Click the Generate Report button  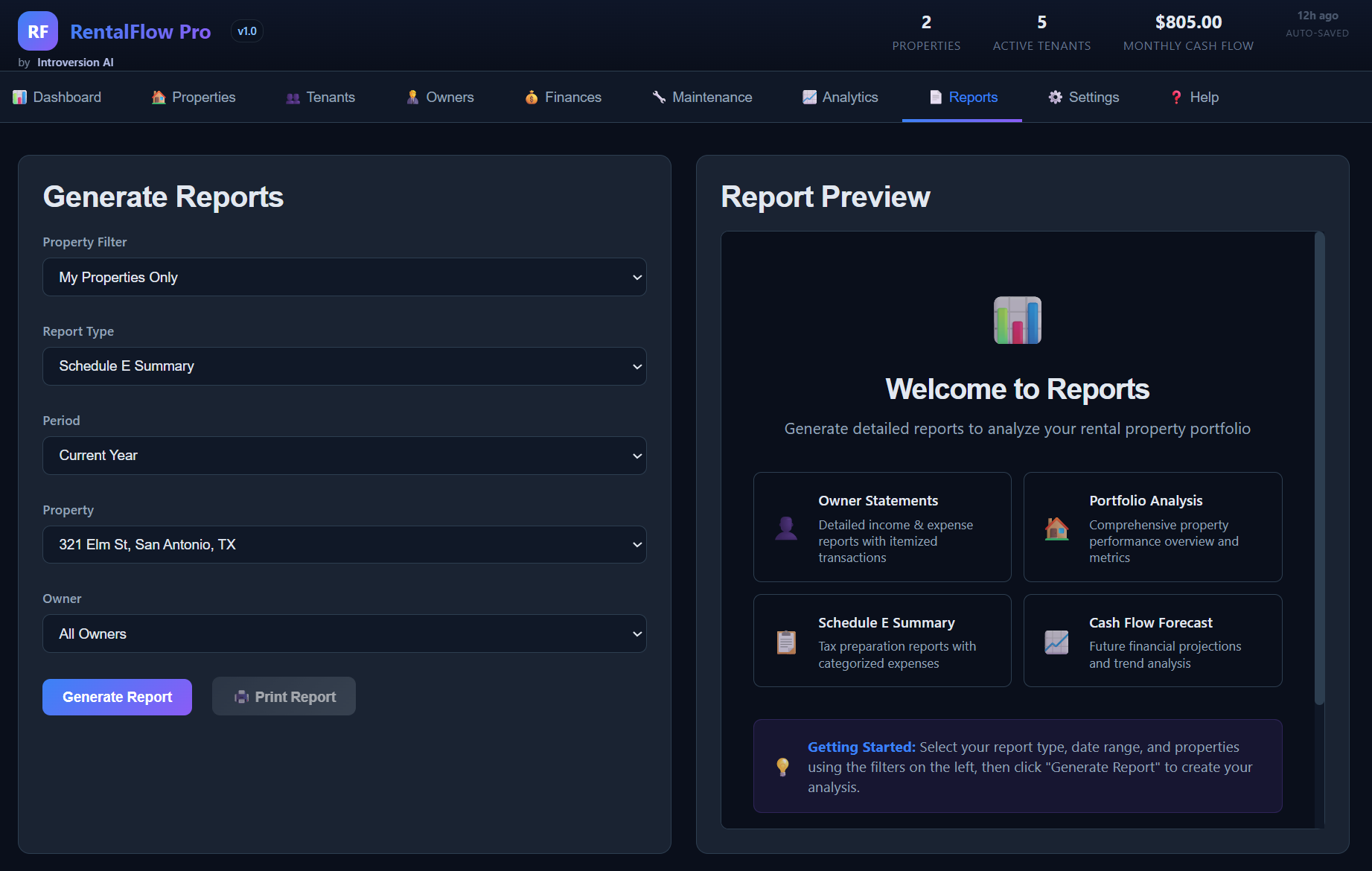(x=117, y=697)
